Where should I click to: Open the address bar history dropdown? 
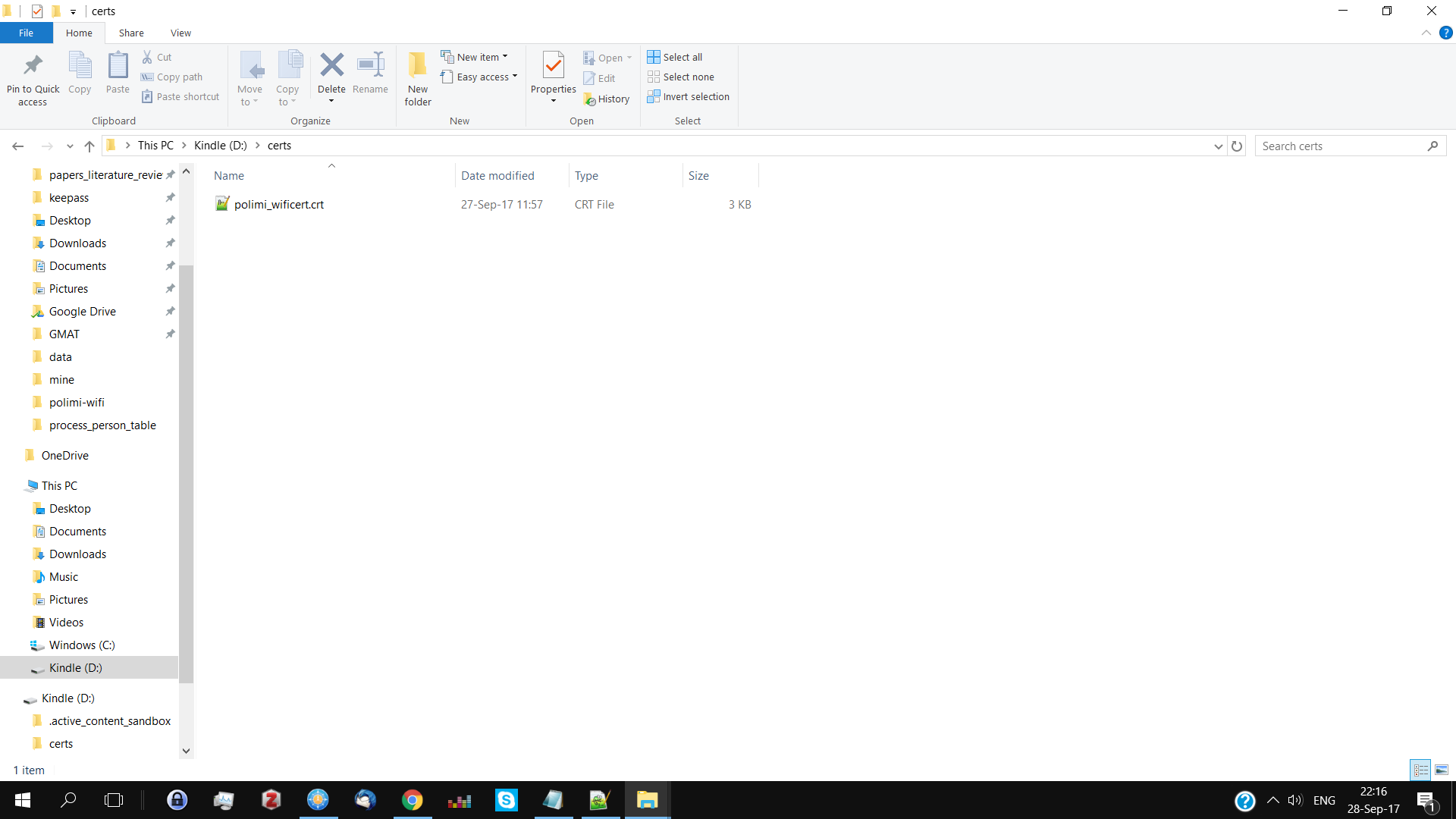1218,146
